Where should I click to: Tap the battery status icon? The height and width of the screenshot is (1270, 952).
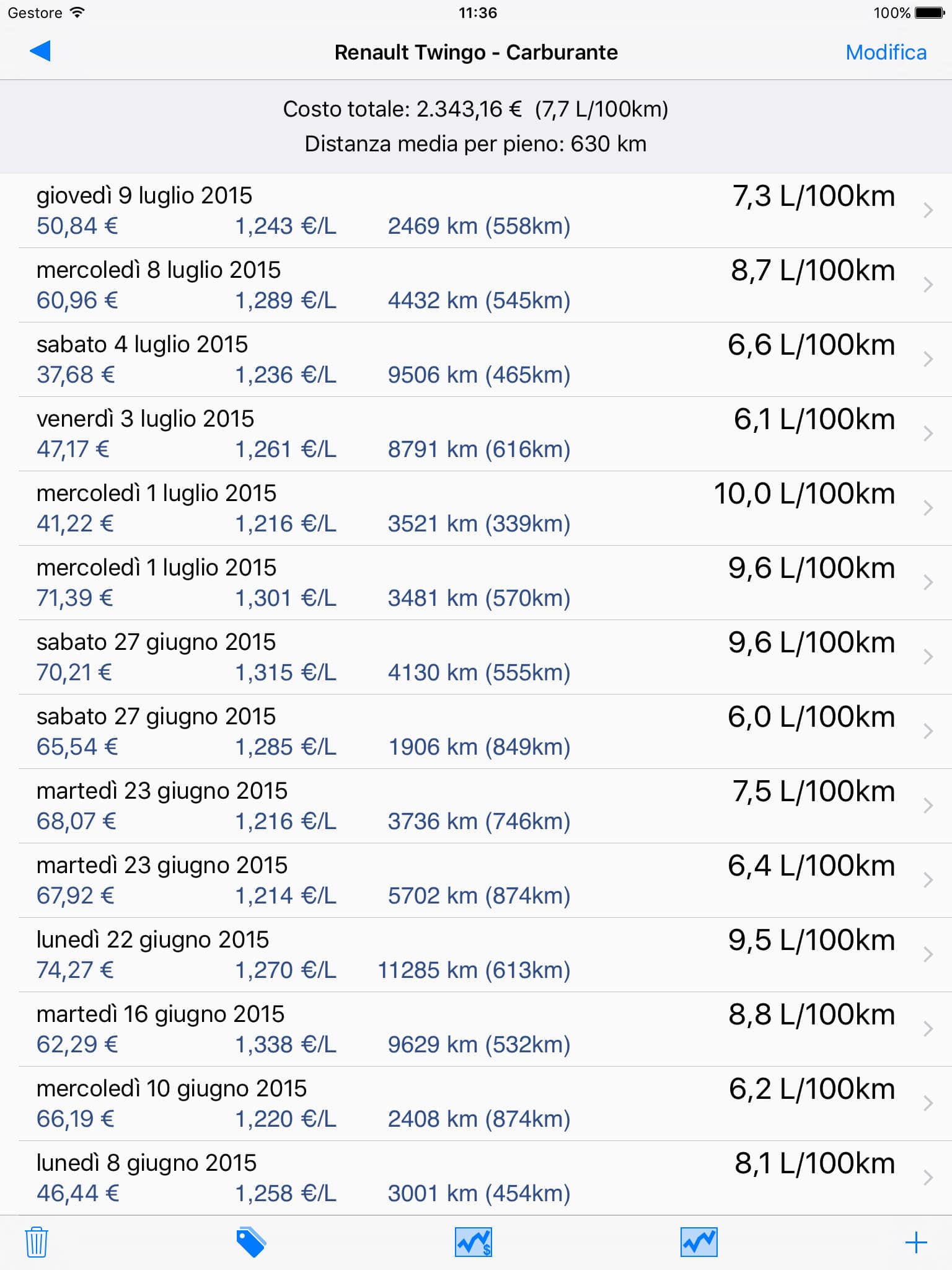pyautogui.click(x=929, y=12)
